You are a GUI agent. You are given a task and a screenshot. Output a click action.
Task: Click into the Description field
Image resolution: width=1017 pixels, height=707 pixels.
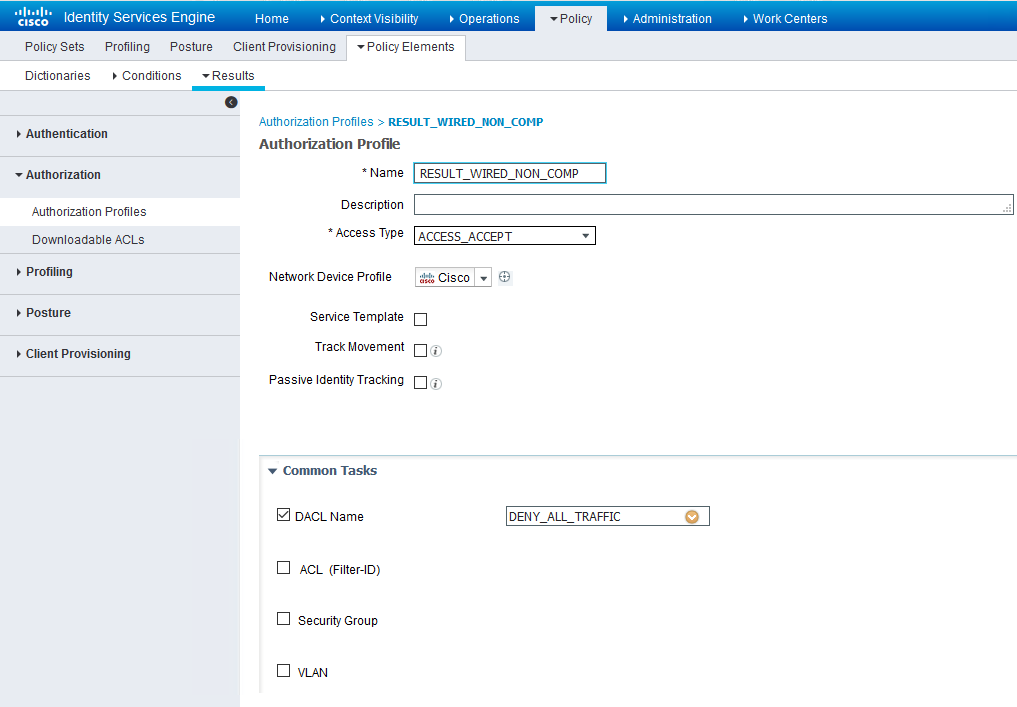[x=713, y=204]
